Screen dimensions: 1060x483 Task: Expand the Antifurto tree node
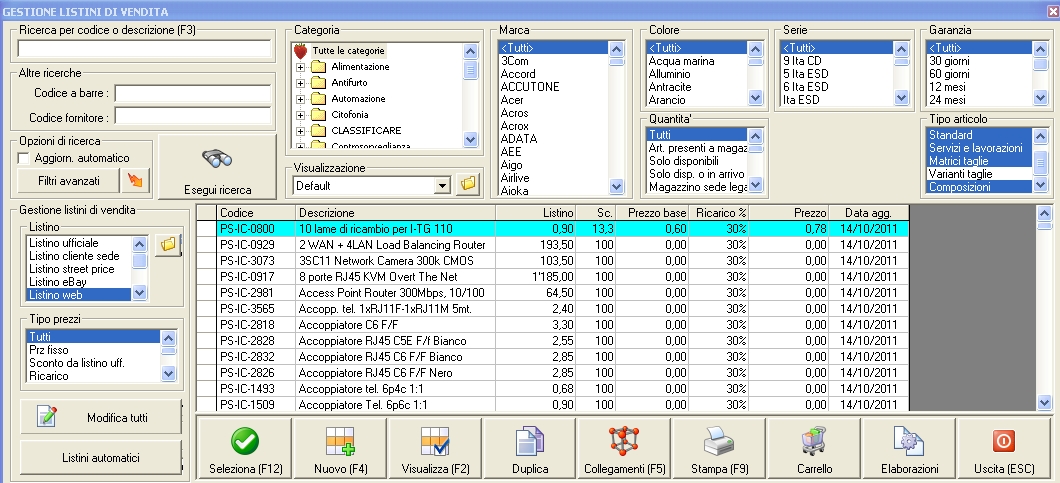(300, 83)
